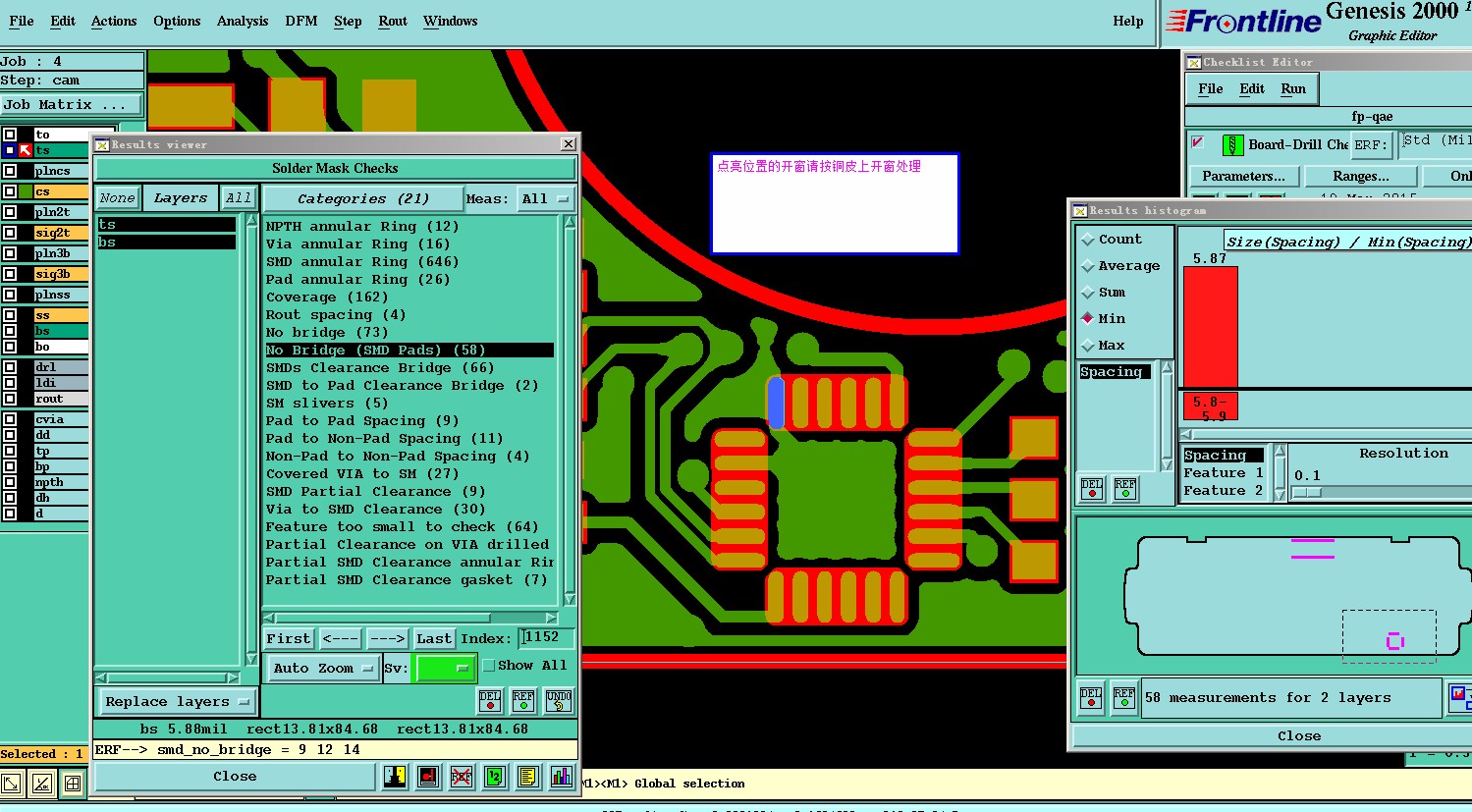The image size is (1472, 812).
Task: Open the Replace layers dropdown
Action: coord(177,702)
